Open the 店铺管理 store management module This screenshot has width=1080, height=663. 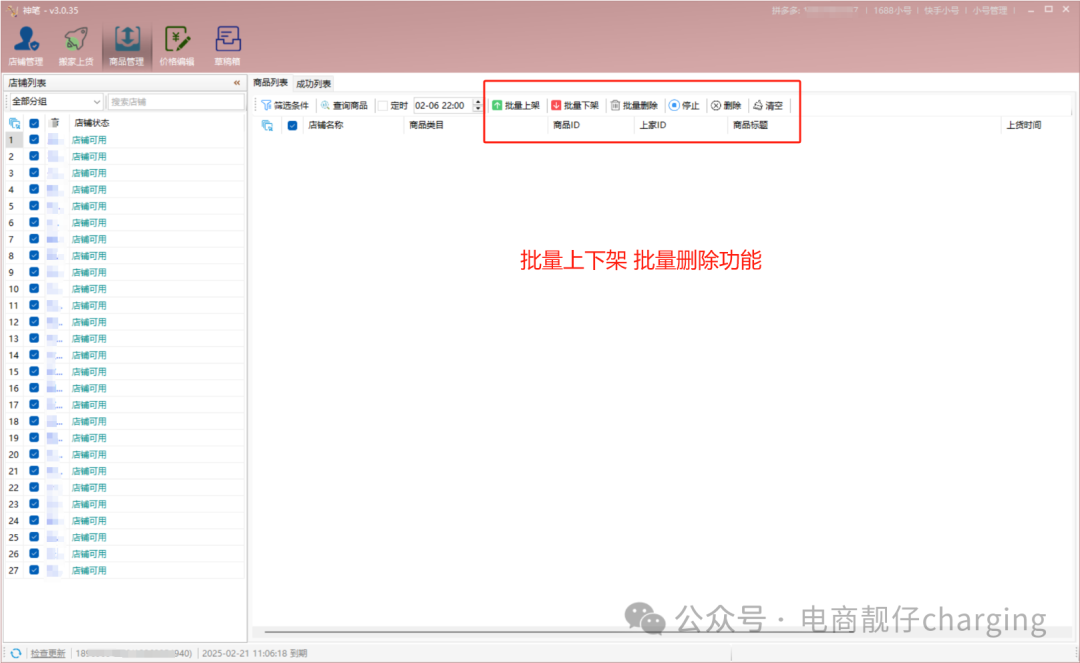pyautogui.click(x=25, y=42)
